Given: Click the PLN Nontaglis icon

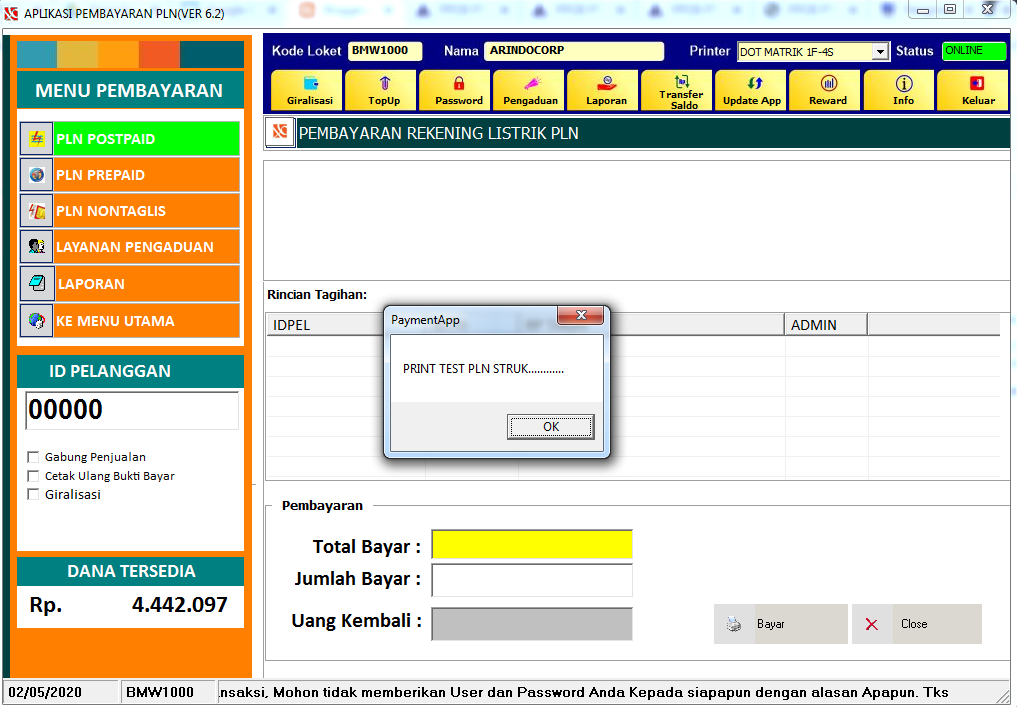Looking at the screenshot, I should [36, 211].
